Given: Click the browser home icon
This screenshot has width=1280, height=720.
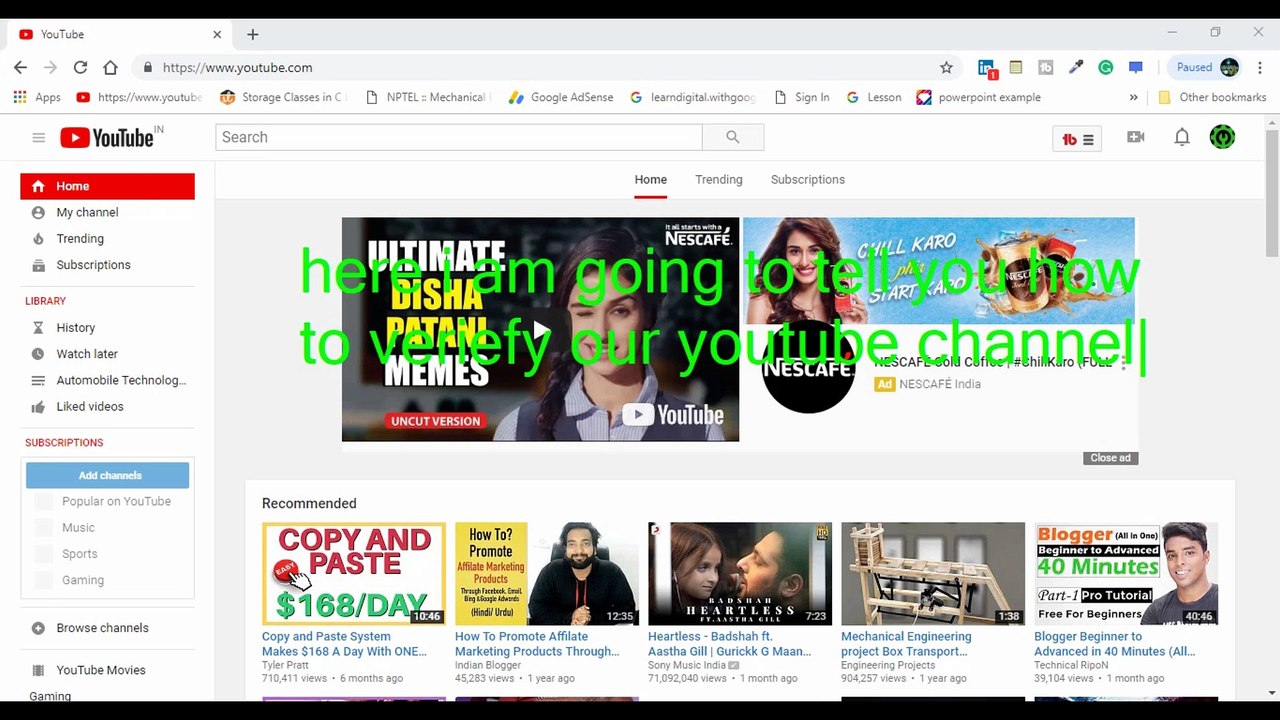Looking at the screenshot, I should point(110,67).
